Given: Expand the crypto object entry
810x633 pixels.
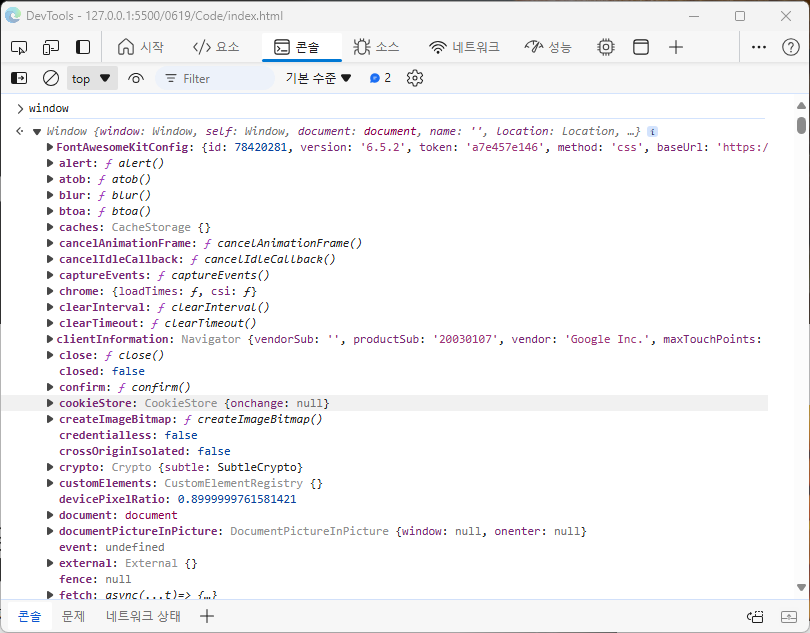Looking at the screenshot, I should coord(50,467).
